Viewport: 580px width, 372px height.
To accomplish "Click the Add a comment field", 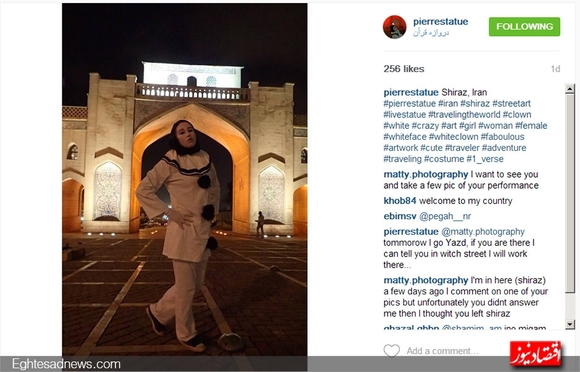I will pyautogui.click(x=442, y=351).
